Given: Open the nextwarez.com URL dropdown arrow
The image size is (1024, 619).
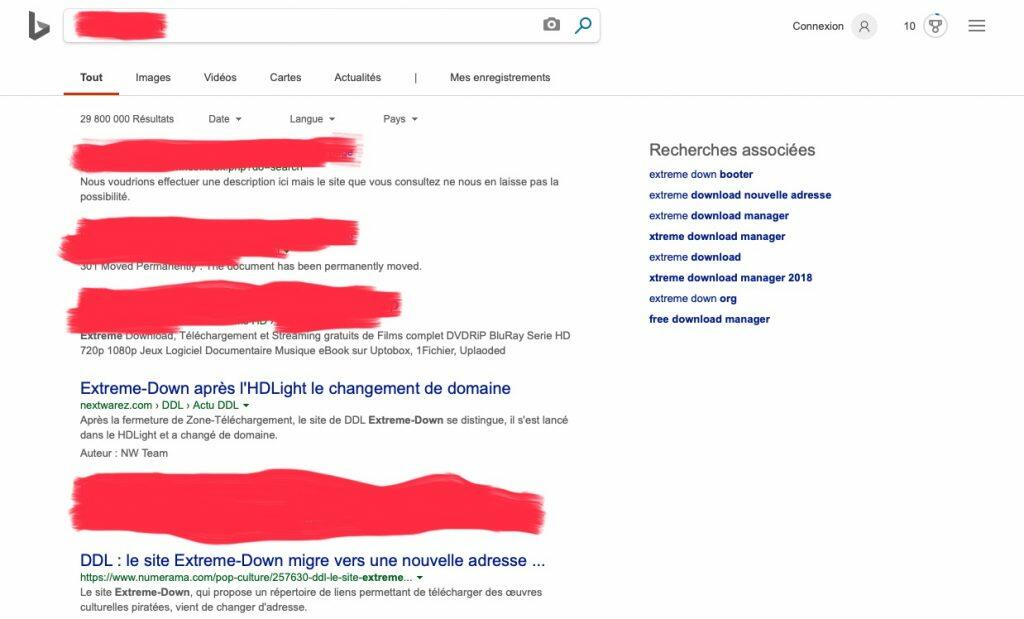Looking at the screenshot, I should tap(246, 405).
